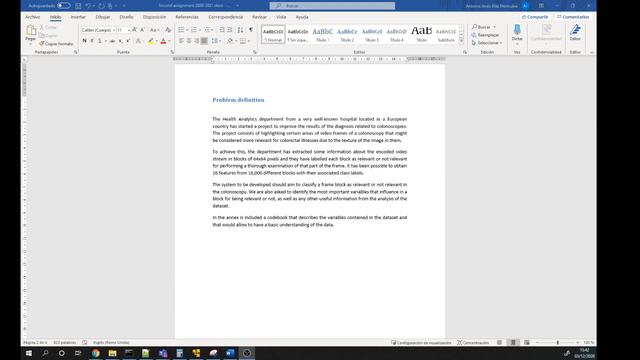Center the paragraph text

189,41
